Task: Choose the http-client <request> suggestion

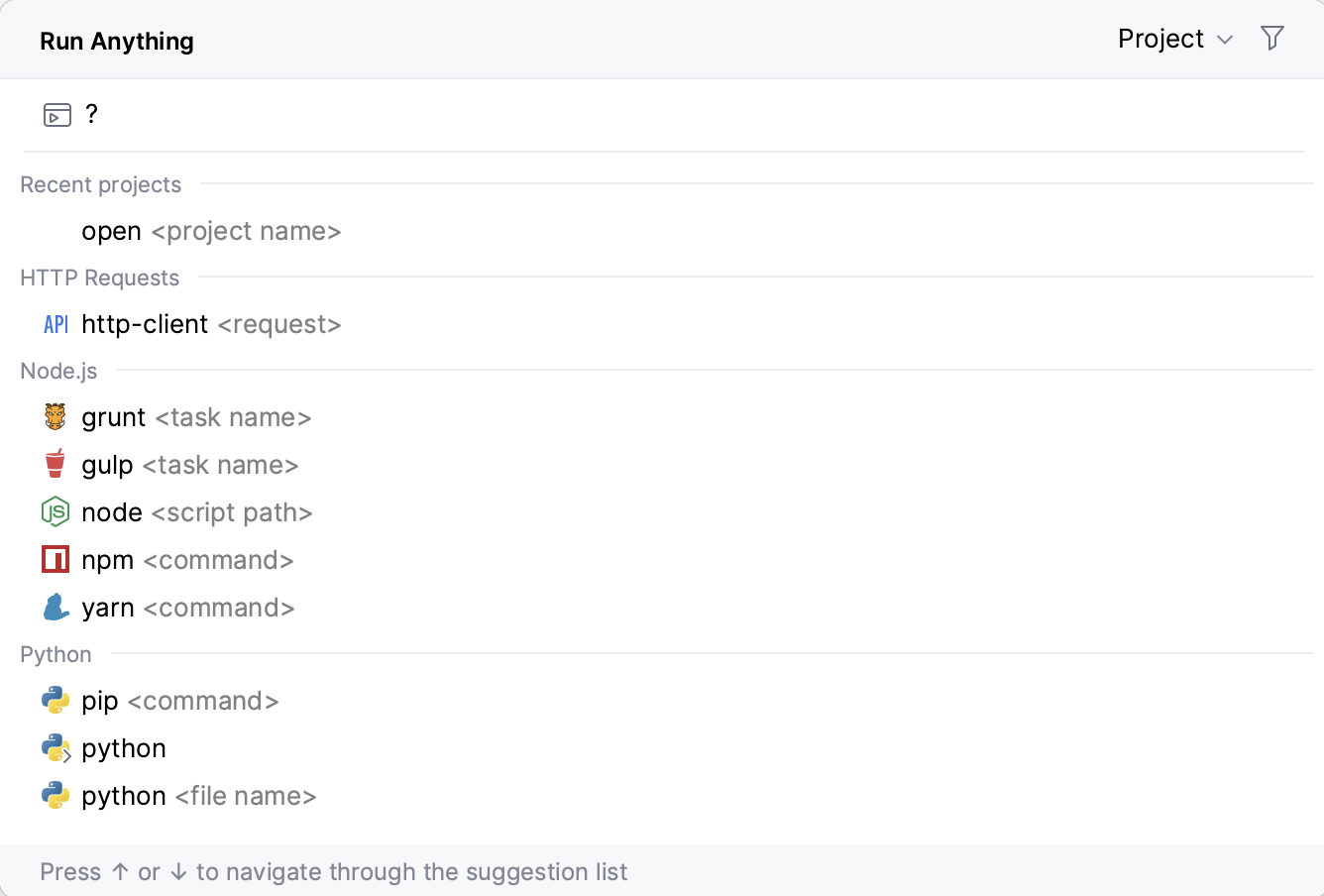Action: (x=211, y=323)
